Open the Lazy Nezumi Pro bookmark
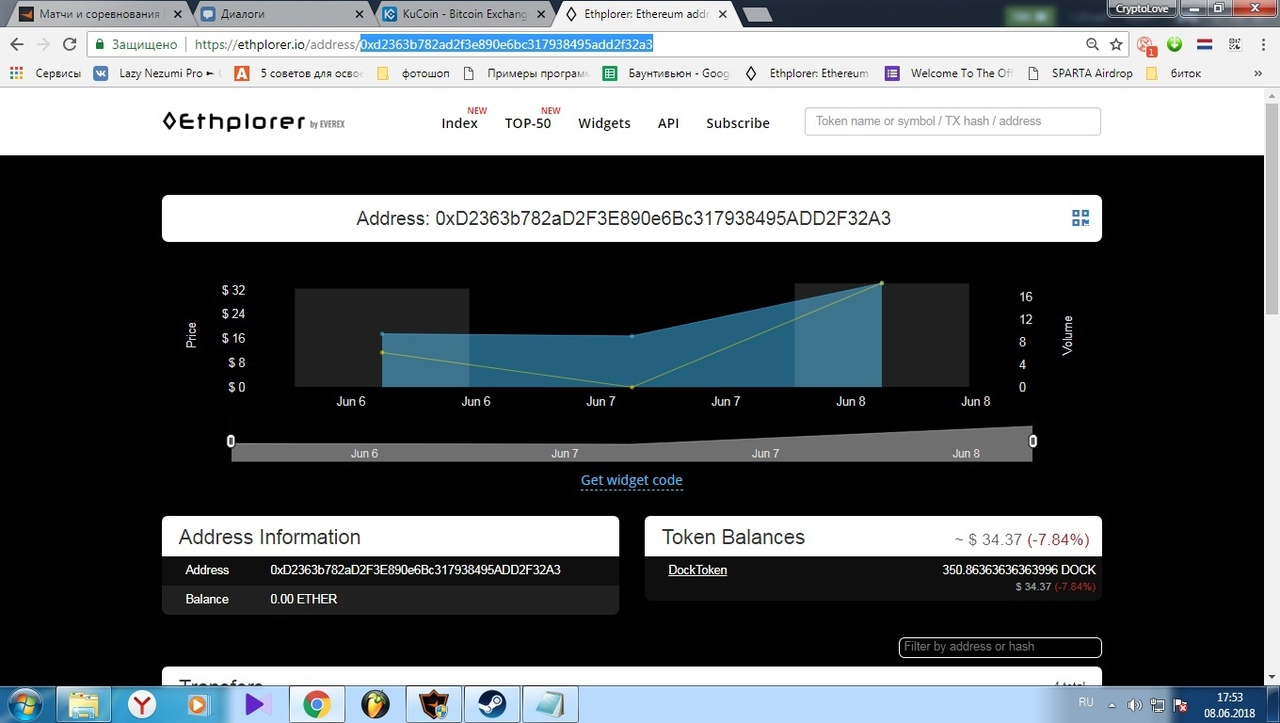Screen dimensions: 1280x723 tap(153, 73)
